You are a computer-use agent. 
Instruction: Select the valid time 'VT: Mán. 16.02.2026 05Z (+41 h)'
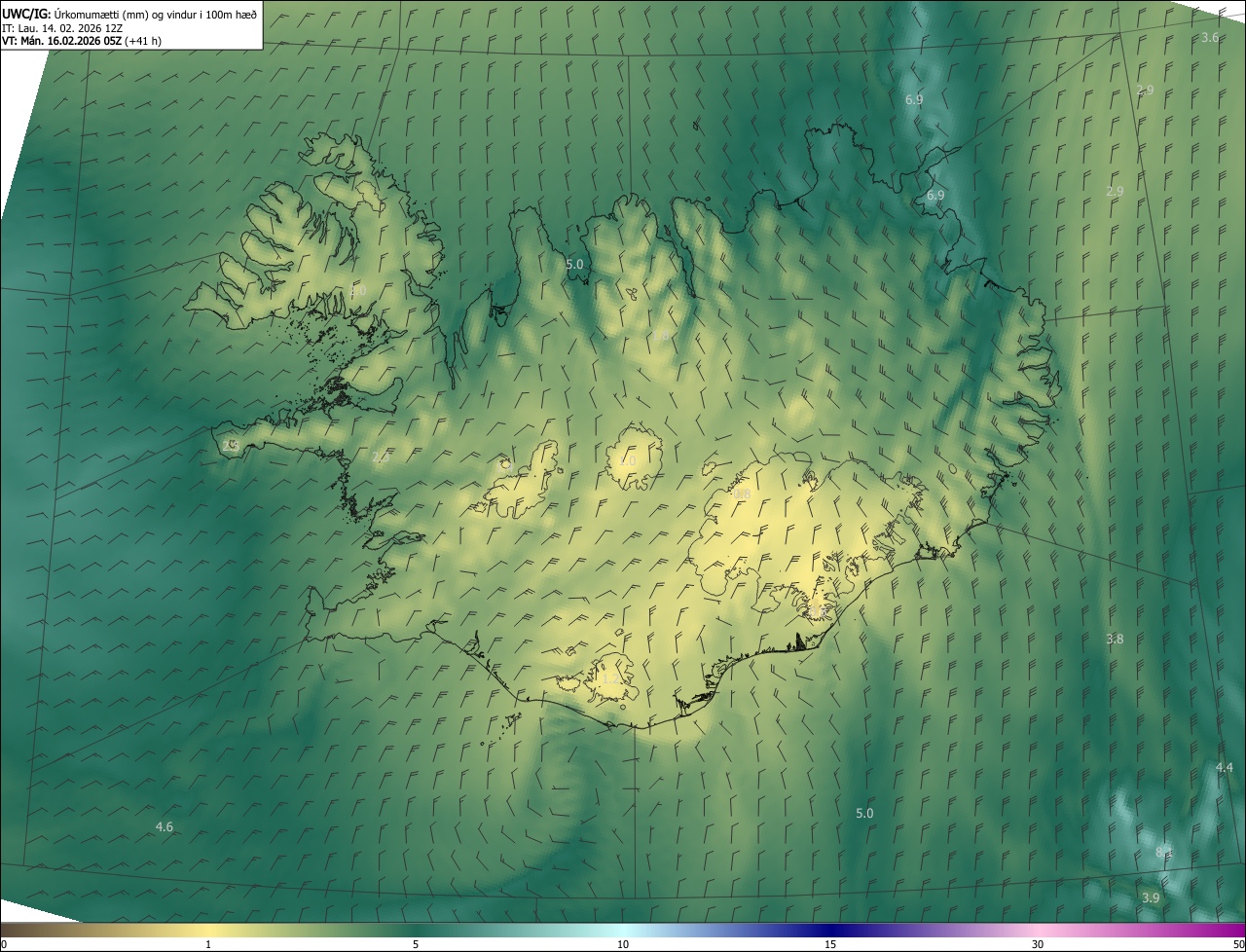coord(82,42)
